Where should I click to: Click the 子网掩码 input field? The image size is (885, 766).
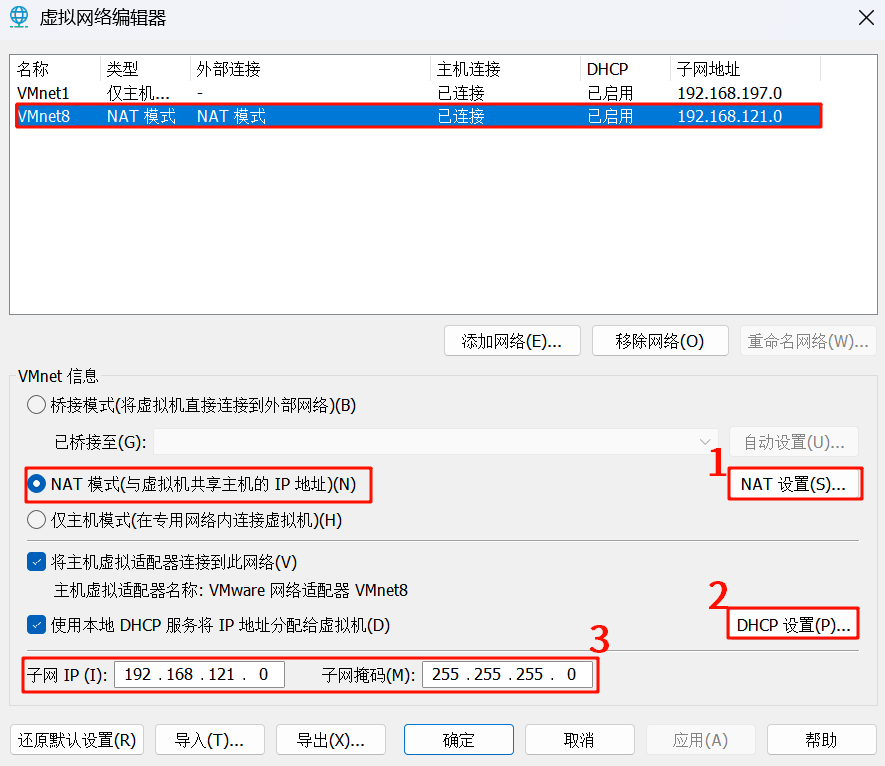(x=507, y=674)
